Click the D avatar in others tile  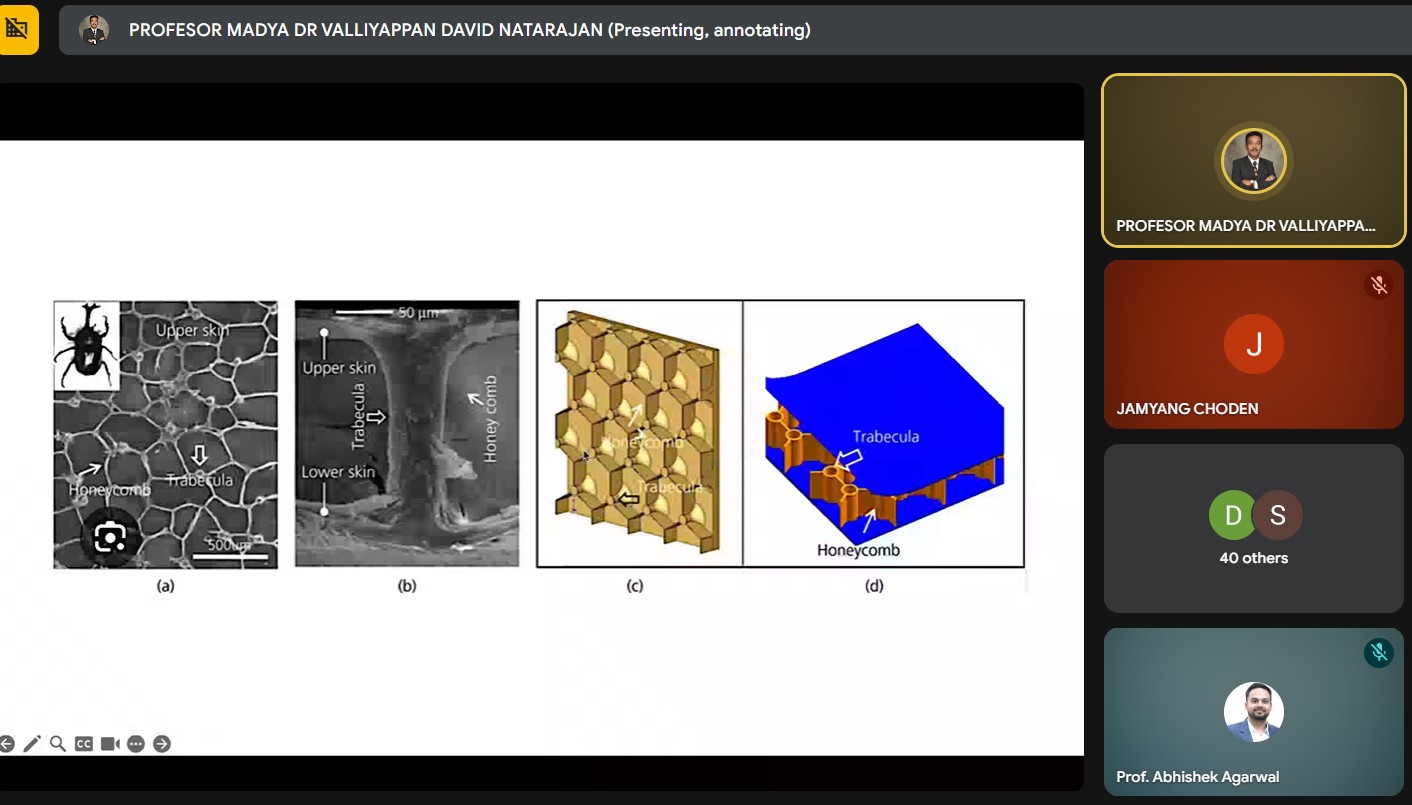[1232, 515]
